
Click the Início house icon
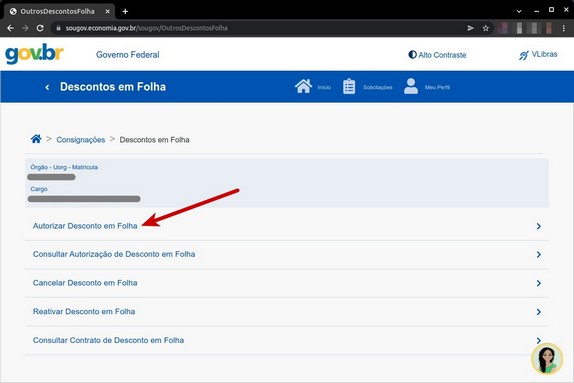(303, 86)
